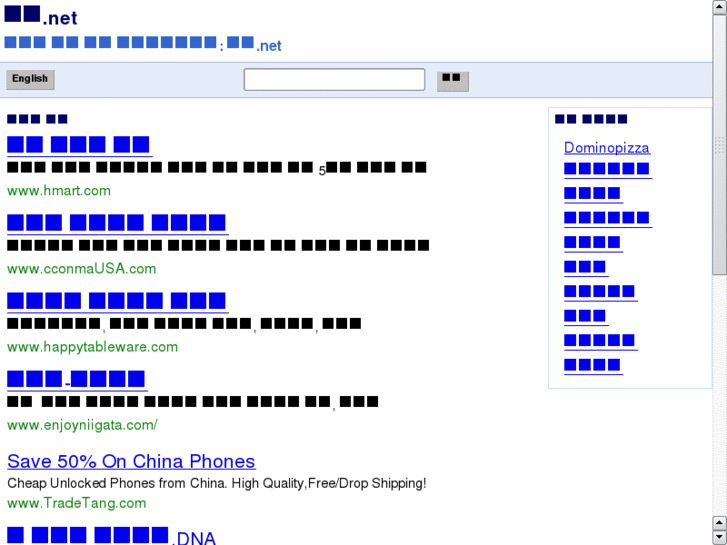Image resolution: width=727 pixels, height=545 pixels.
Task: Click the scroll up arrow at the scrollbar top
Action: (719, 7)
